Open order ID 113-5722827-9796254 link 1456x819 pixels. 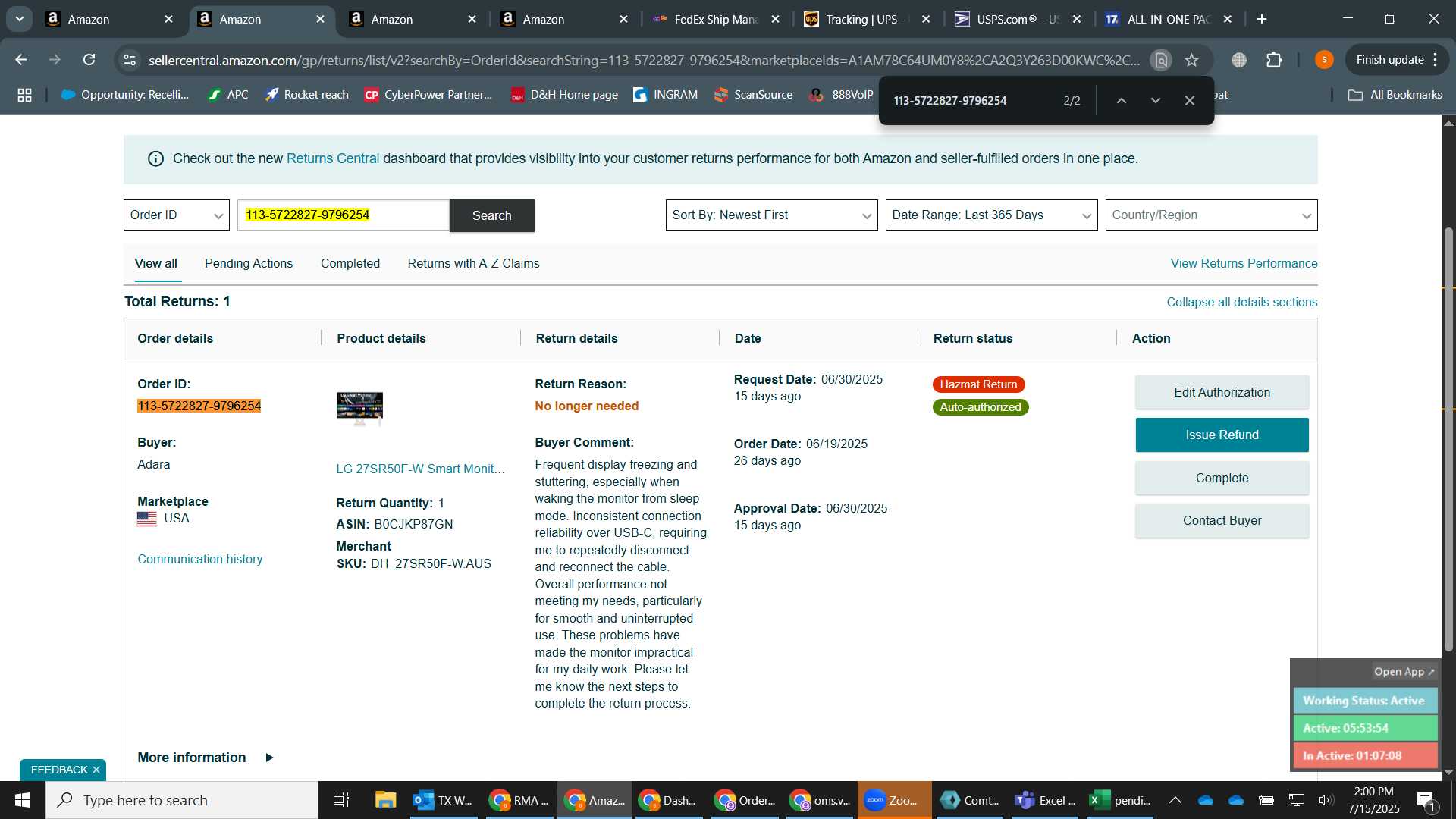(199, 406)
